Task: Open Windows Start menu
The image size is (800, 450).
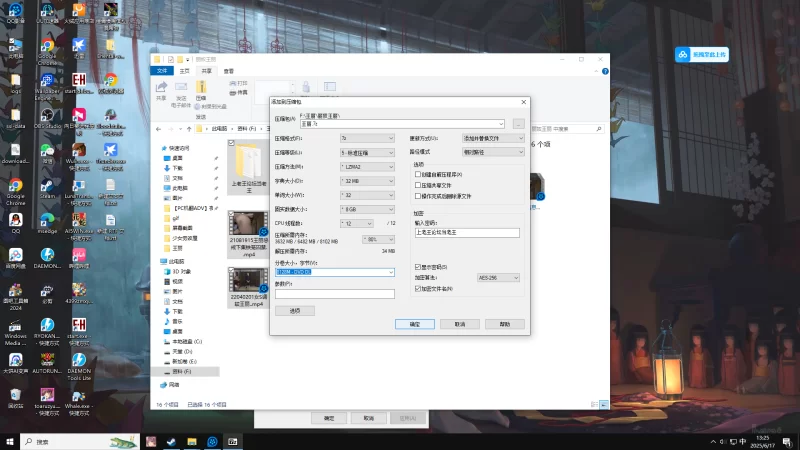Action: click(x=10, y=441)
